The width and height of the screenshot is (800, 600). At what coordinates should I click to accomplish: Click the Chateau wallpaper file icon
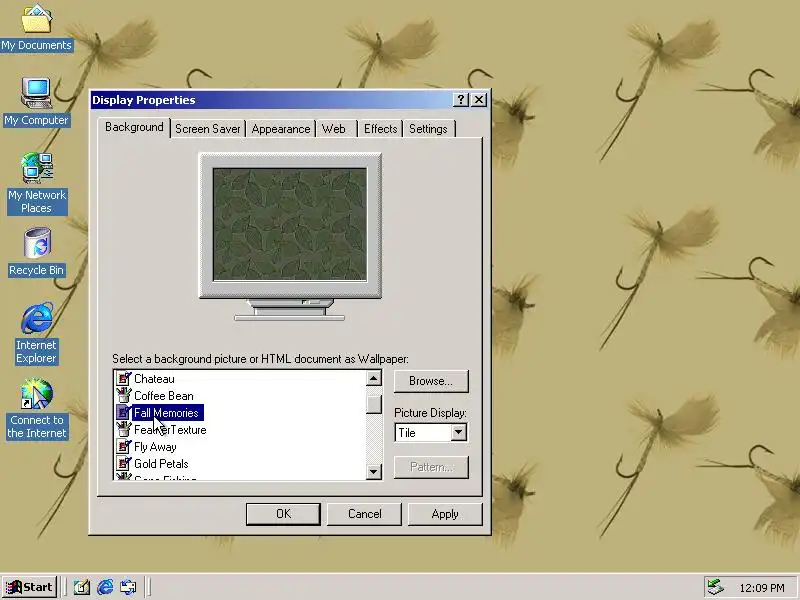(123, 379)
